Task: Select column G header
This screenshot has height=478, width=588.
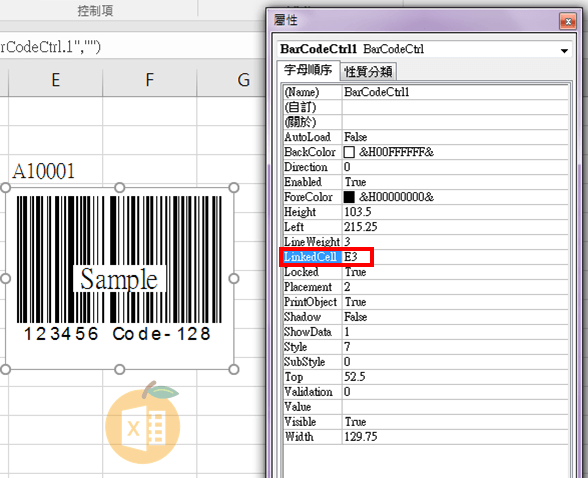Action: [231, 80]
